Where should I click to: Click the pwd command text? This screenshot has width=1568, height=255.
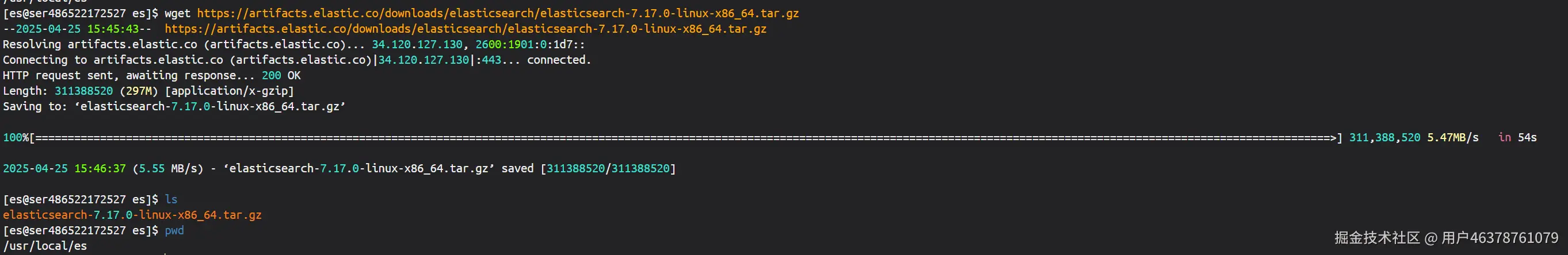tap(174, 231)
